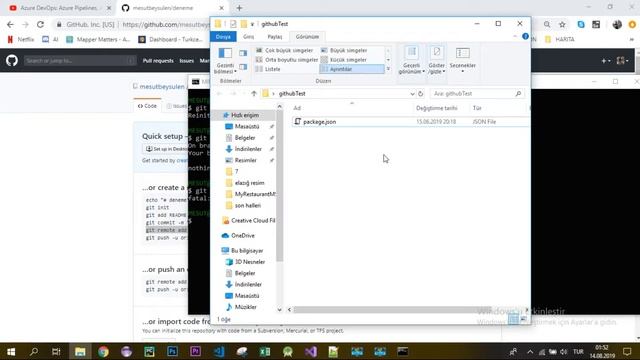Select the Ayrıntılar layout option
Image resolution: width=640 pixels, height=360 pixels.
tap(352, 69)
